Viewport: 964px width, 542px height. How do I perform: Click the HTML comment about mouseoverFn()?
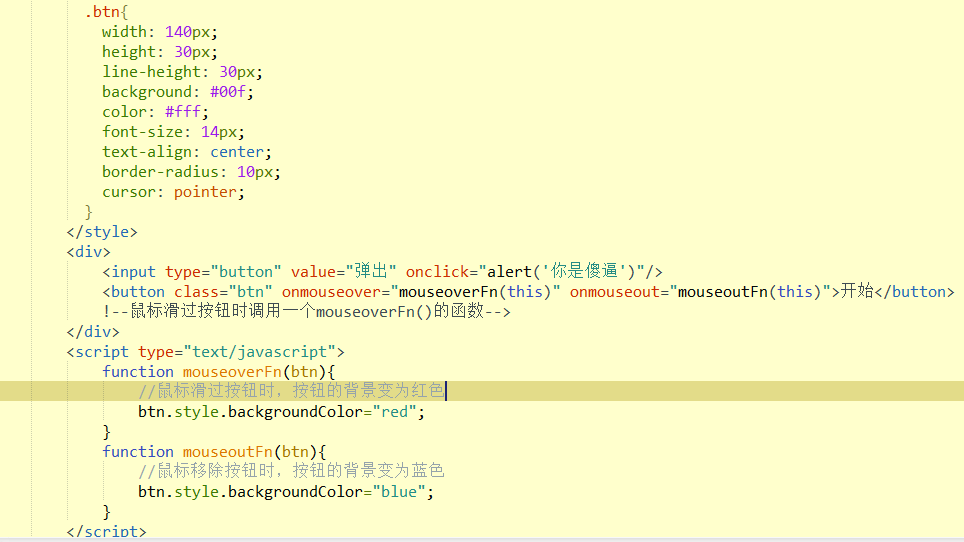[306, 311]
